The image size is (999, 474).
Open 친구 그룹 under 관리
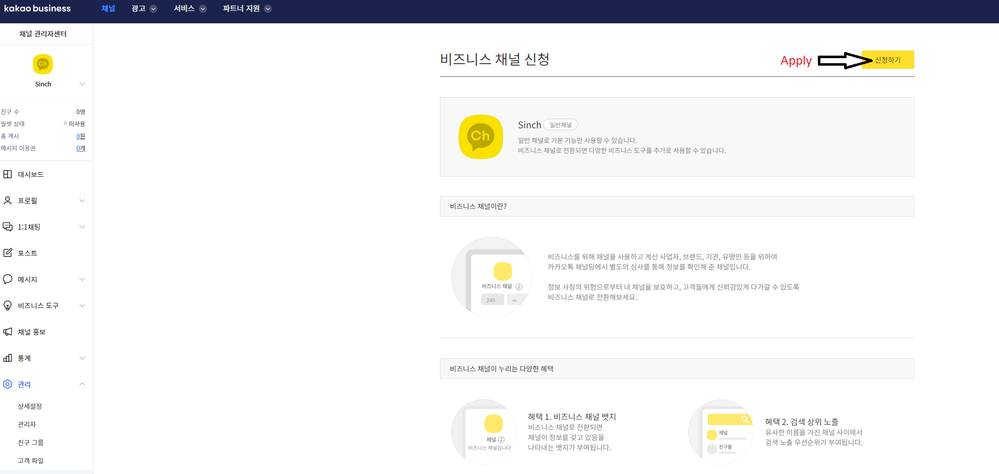click(x=31, y=442)
